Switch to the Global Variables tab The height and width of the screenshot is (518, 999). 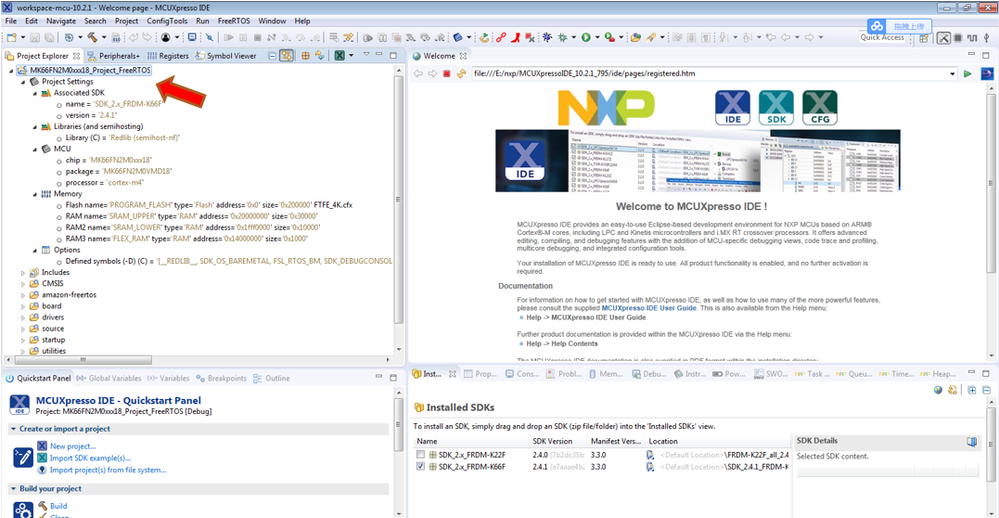109,378
